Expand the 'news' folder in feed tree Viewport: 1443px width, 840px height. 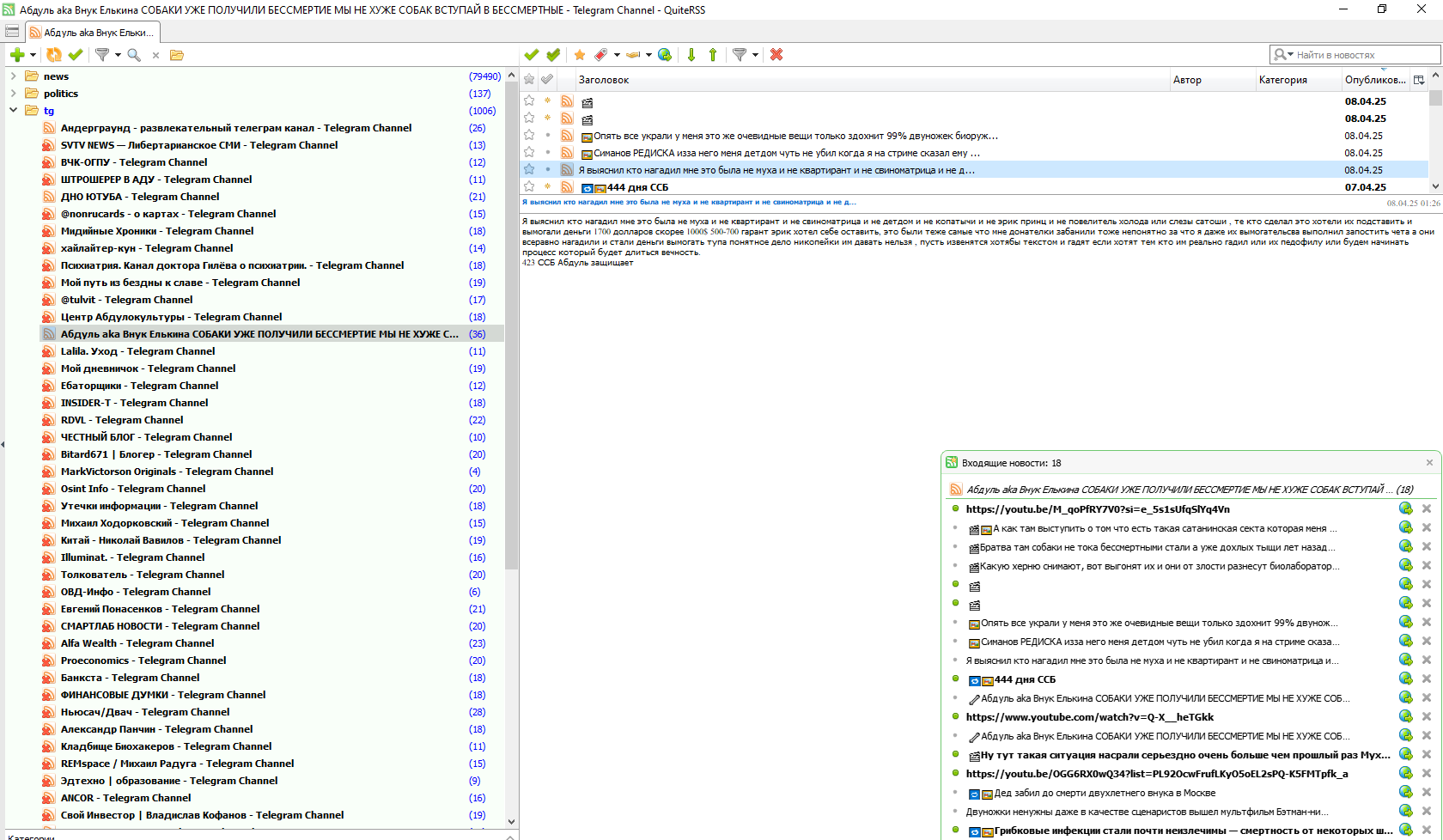13,76
